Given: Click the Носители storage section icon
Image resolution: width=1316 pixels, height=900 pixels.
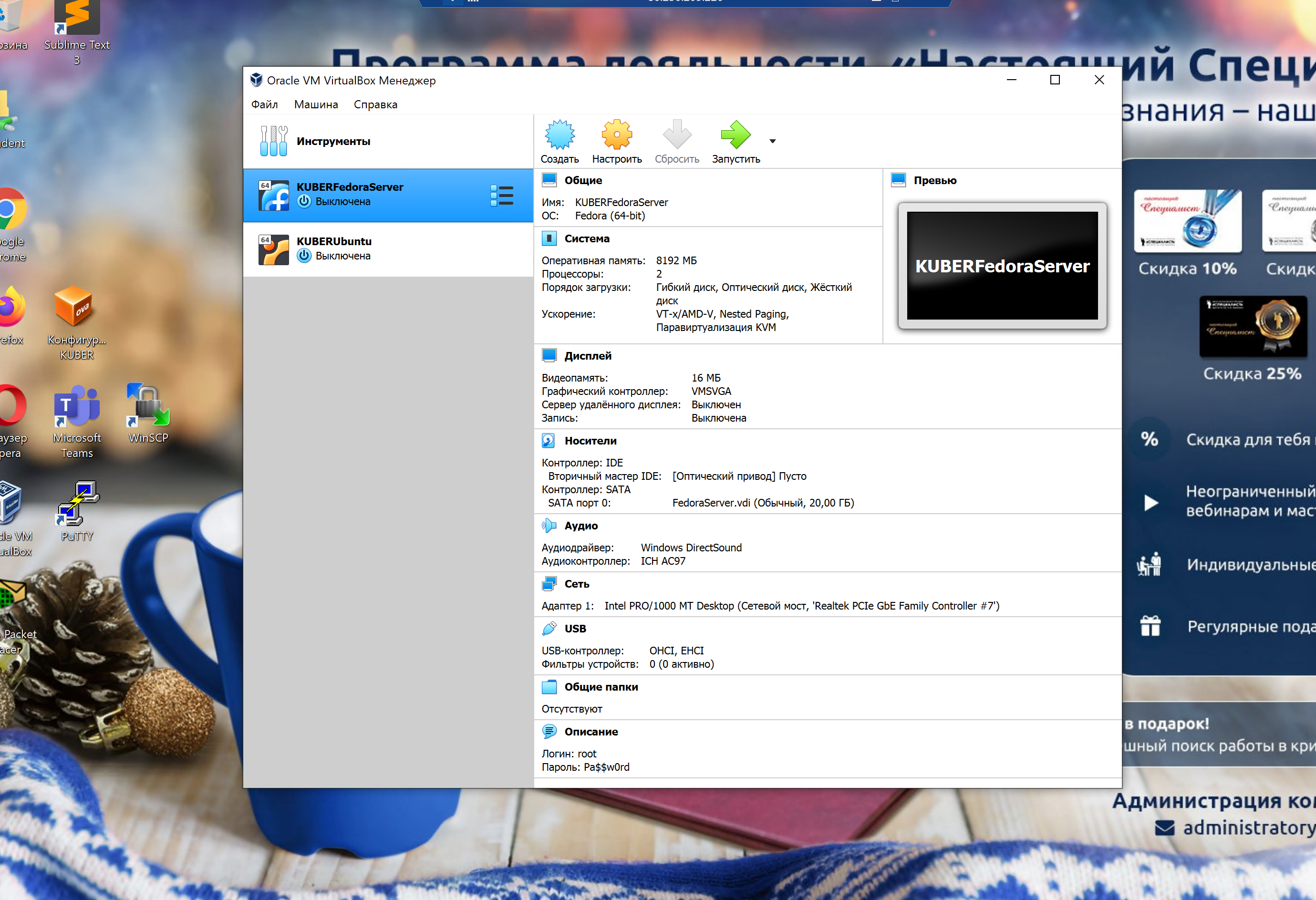Looking at the screenshot, I should [x=548, y=441].
